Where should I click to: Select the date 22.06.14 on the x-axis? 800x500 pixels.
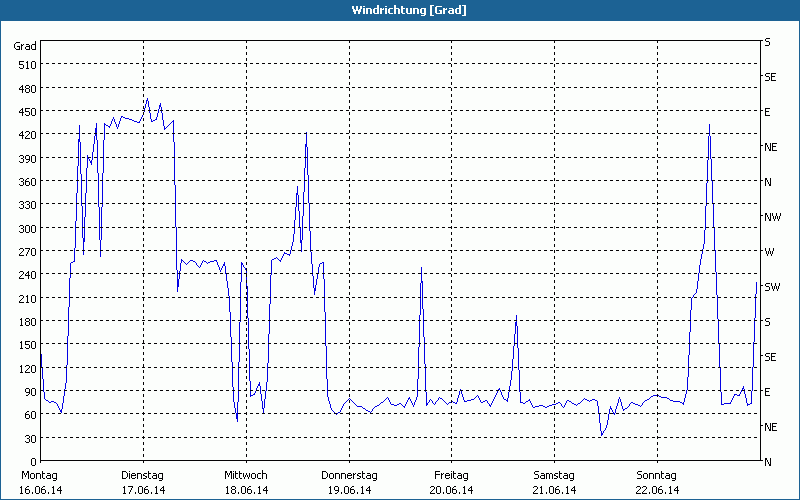coord(657,490)
